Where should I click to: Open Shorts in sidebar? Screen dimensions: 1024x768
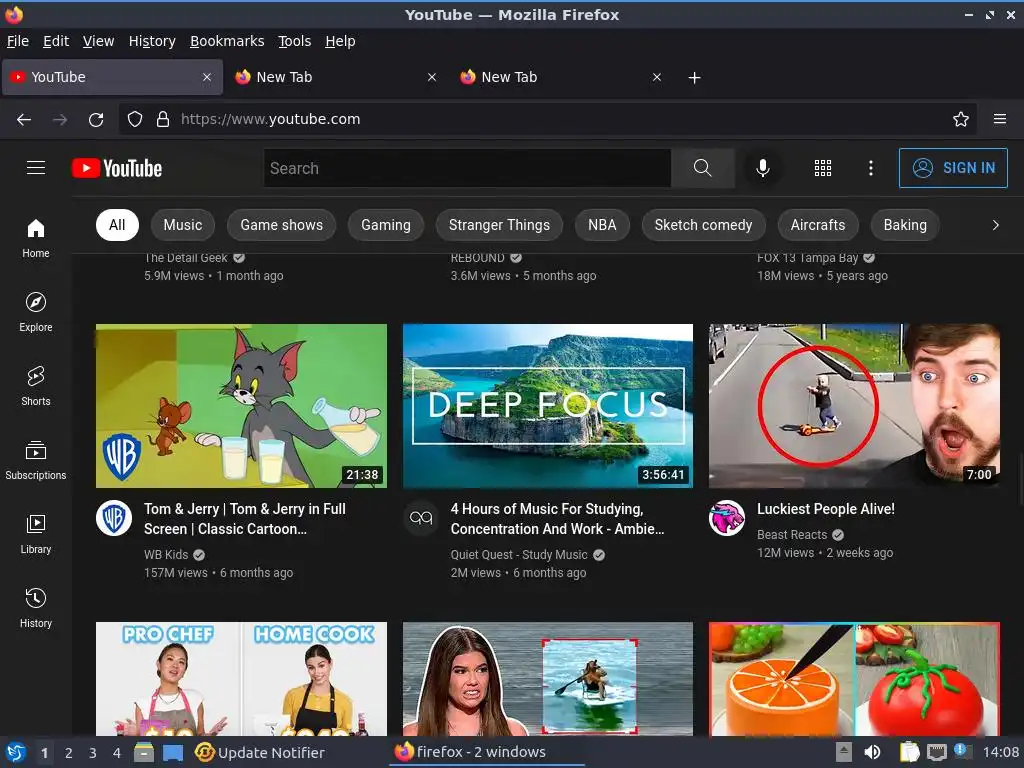(x=36, y=386)
